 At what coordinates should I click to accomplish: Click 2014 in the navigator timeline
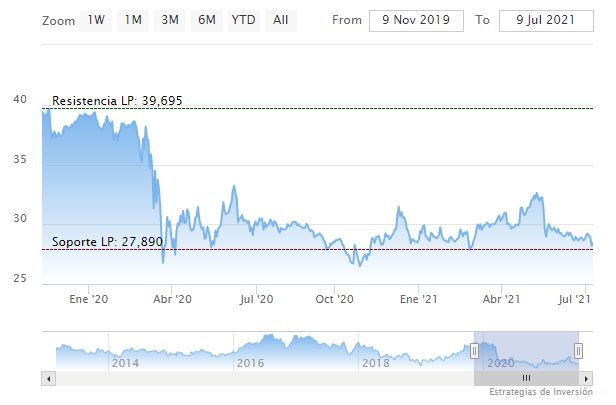tap(124, 362)
